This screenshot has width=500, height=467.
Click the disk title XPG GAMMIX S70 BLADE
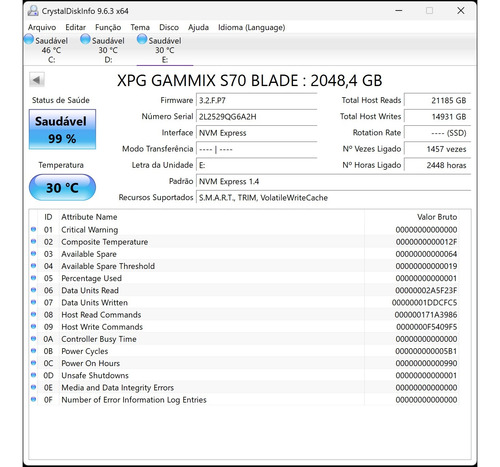pos(250,81)
